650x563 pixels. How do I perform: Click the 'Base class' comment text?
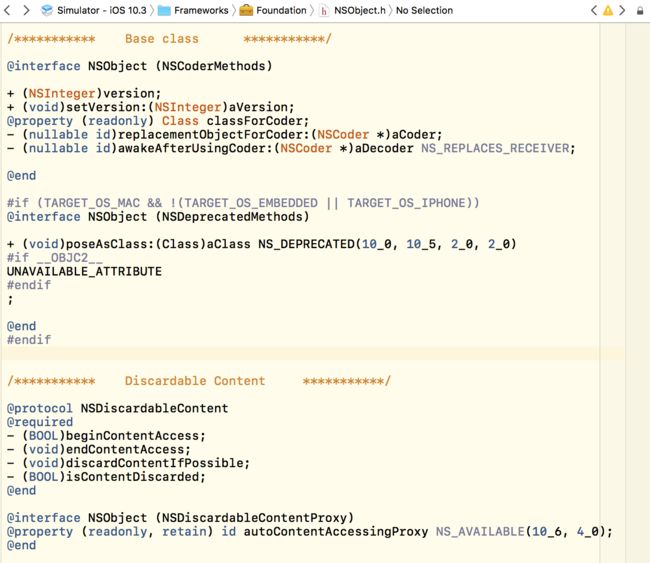coord(162,39)
